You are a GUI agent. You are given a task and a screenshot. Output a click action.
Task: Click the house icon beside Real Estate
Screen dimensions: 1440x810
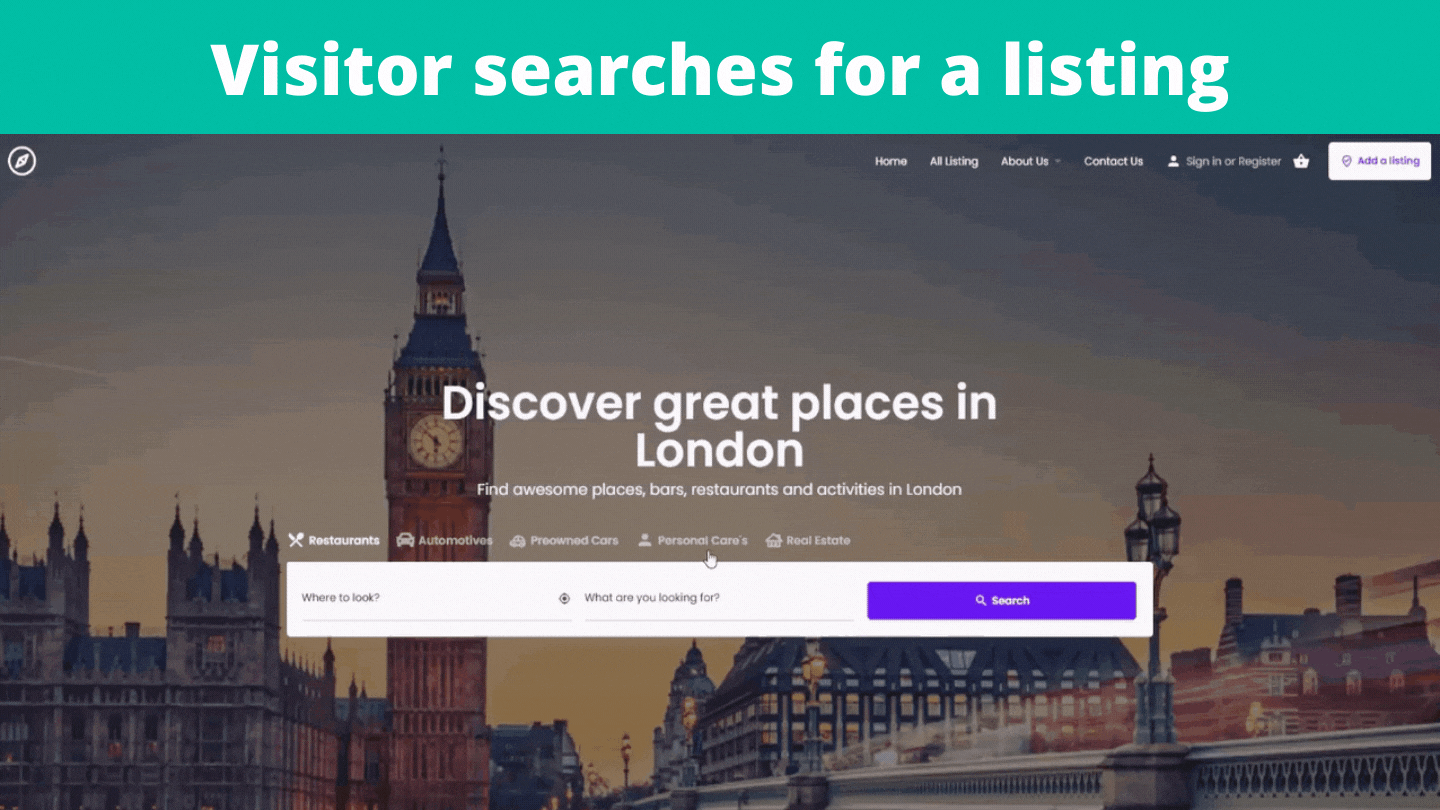pyautogui.click(x=773, y=540)
